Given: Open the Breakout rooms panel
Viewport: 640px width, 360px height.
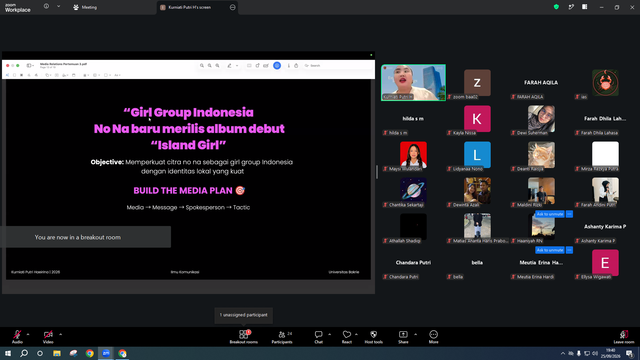Looking at the screenshot, I should [244, 337].
